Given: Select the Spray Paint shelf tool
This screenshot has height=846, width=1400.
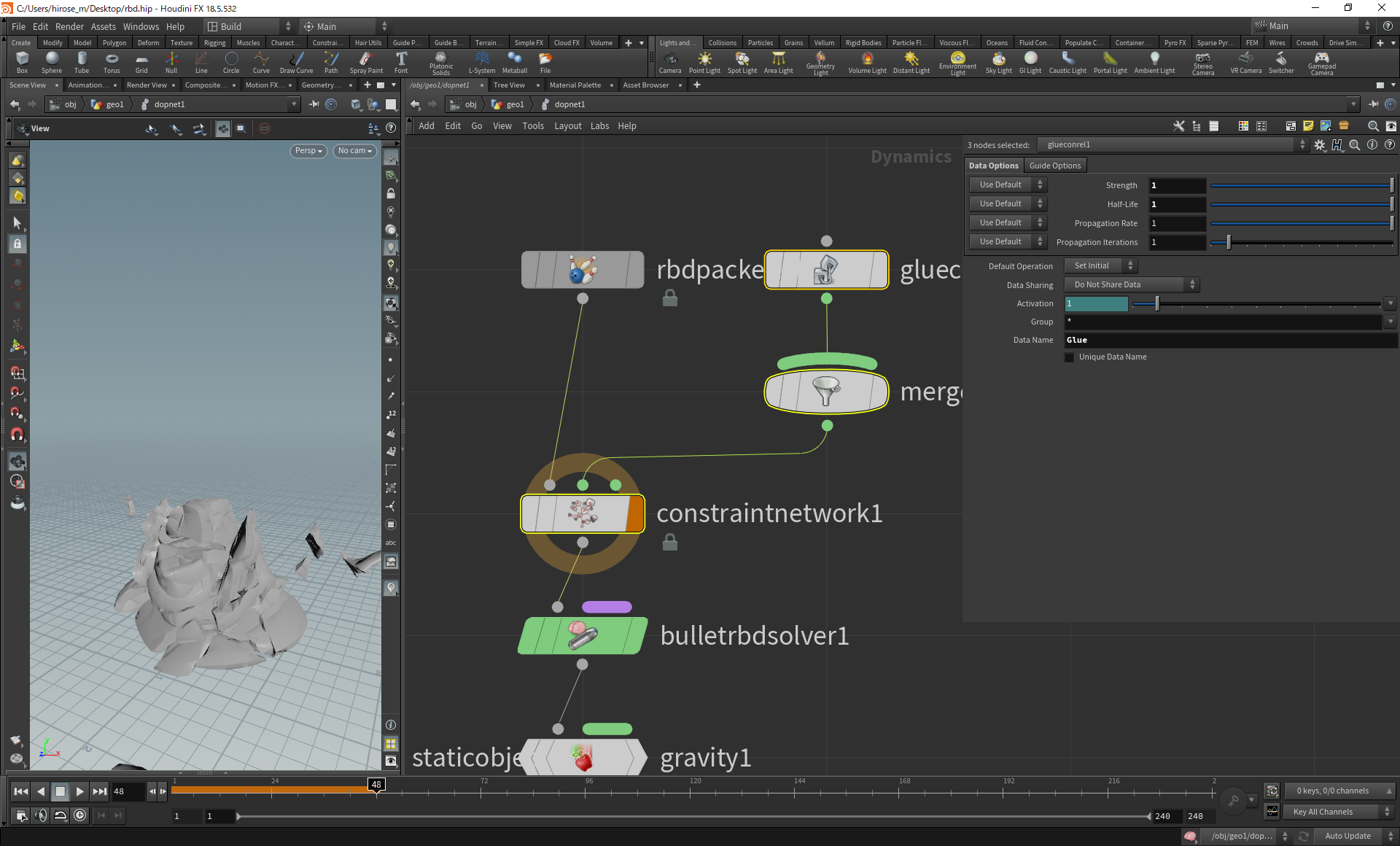Looking at the screenshot, I should [x=366, y=63].
